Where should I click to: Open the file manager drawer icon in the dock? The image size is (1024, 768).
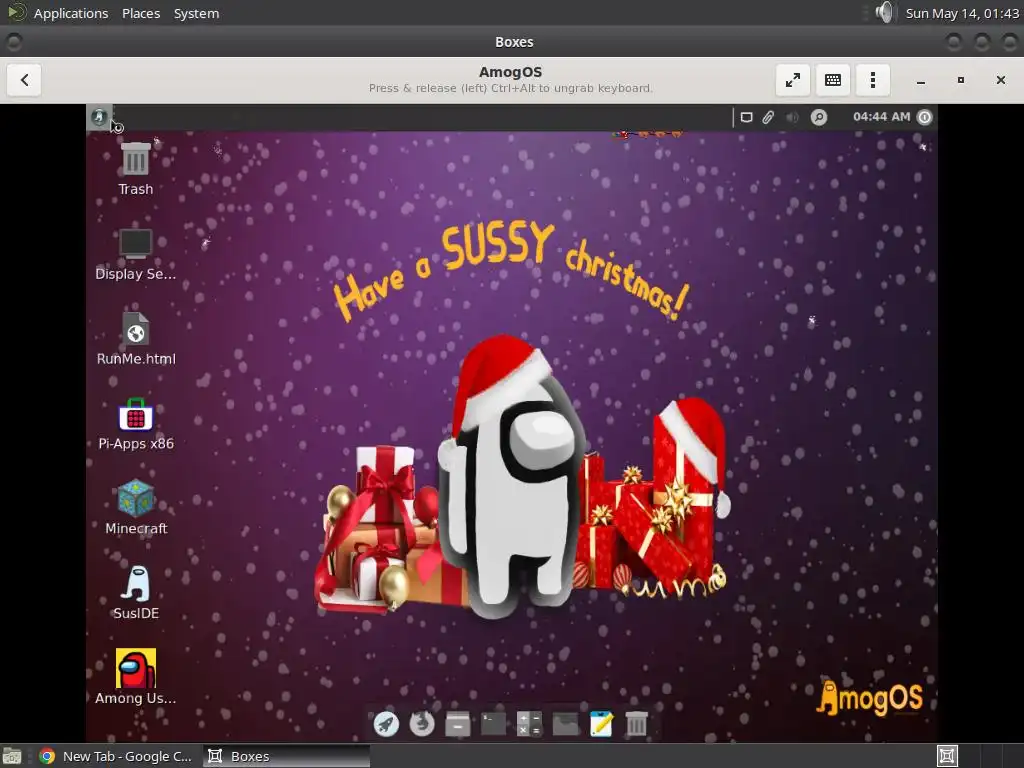458,724
